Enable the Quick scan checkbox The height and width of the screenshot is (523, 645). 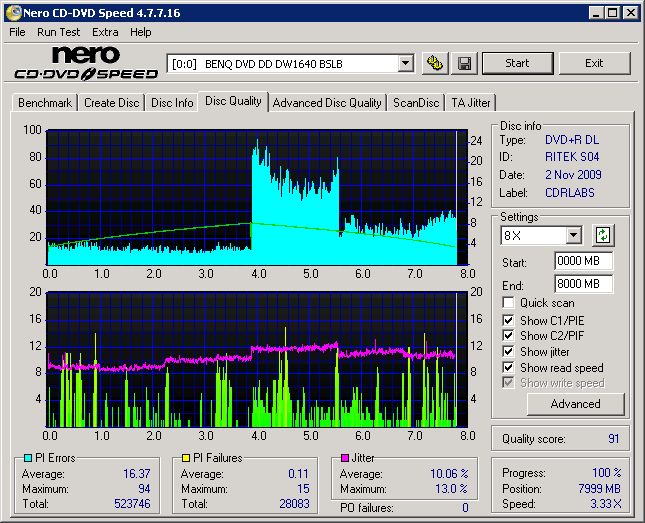509,303
